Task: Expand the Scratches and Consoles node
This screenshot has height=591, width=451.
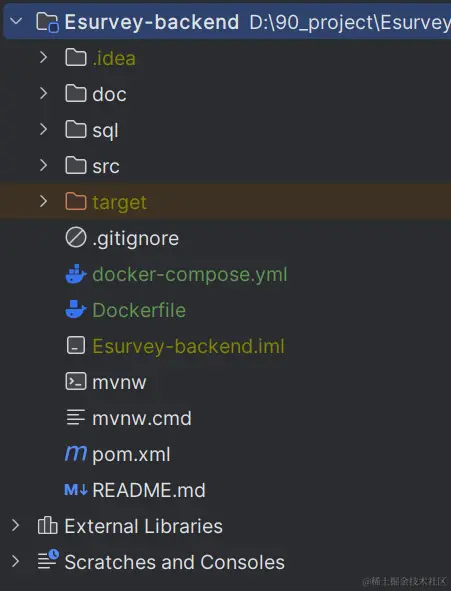Action: 15,561
